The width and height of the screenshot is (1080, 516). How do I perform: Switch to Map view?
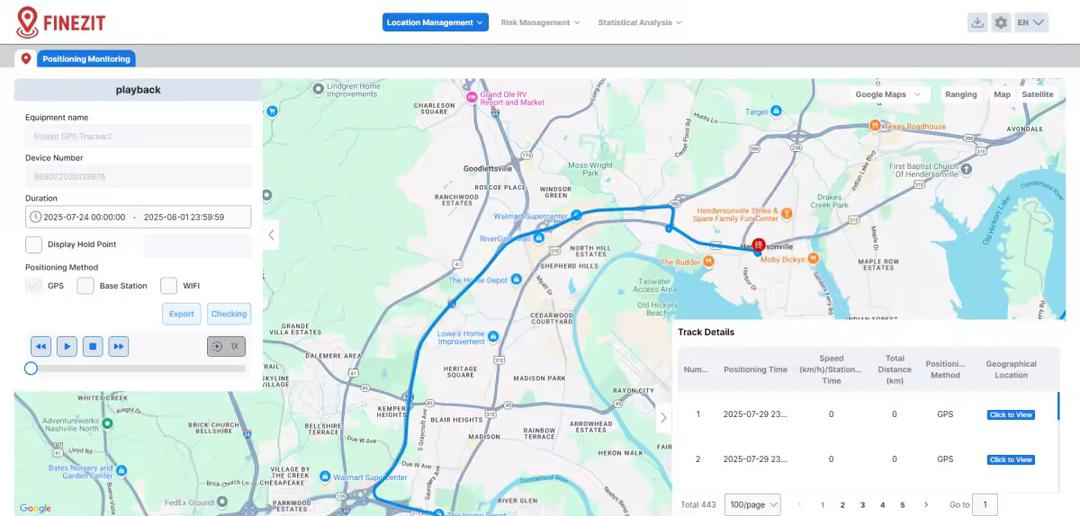[1002, 94]
